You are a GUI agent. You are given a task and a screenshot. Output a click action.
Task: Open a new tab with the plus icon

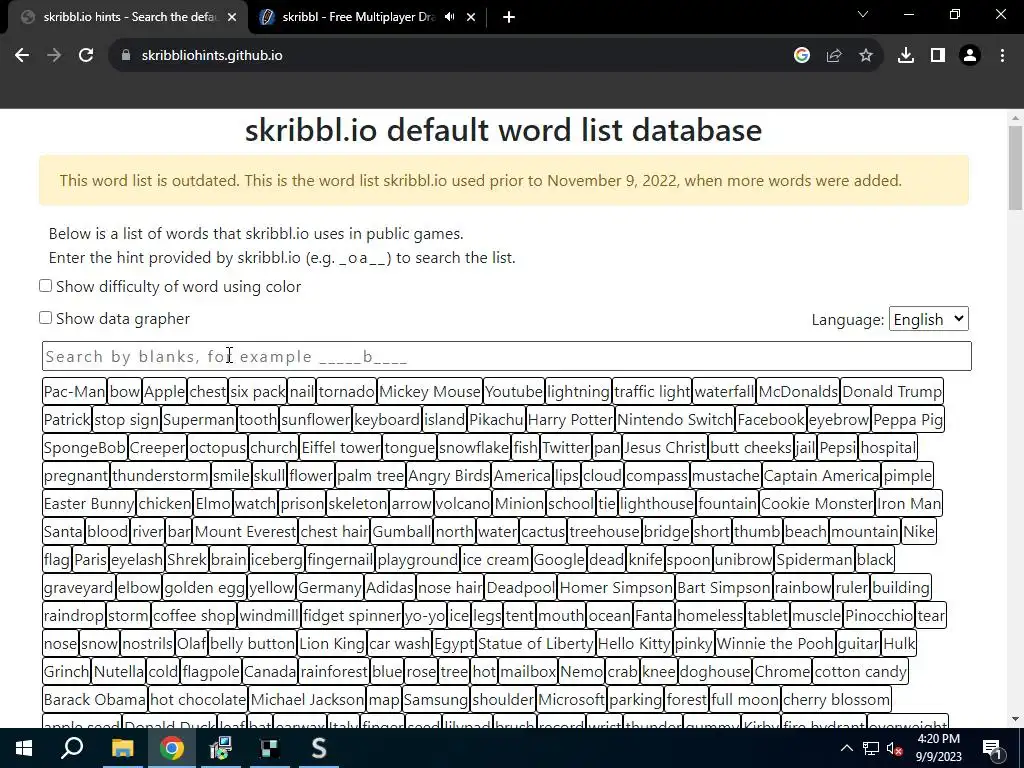pyautogui.click(x=509, y=17)
